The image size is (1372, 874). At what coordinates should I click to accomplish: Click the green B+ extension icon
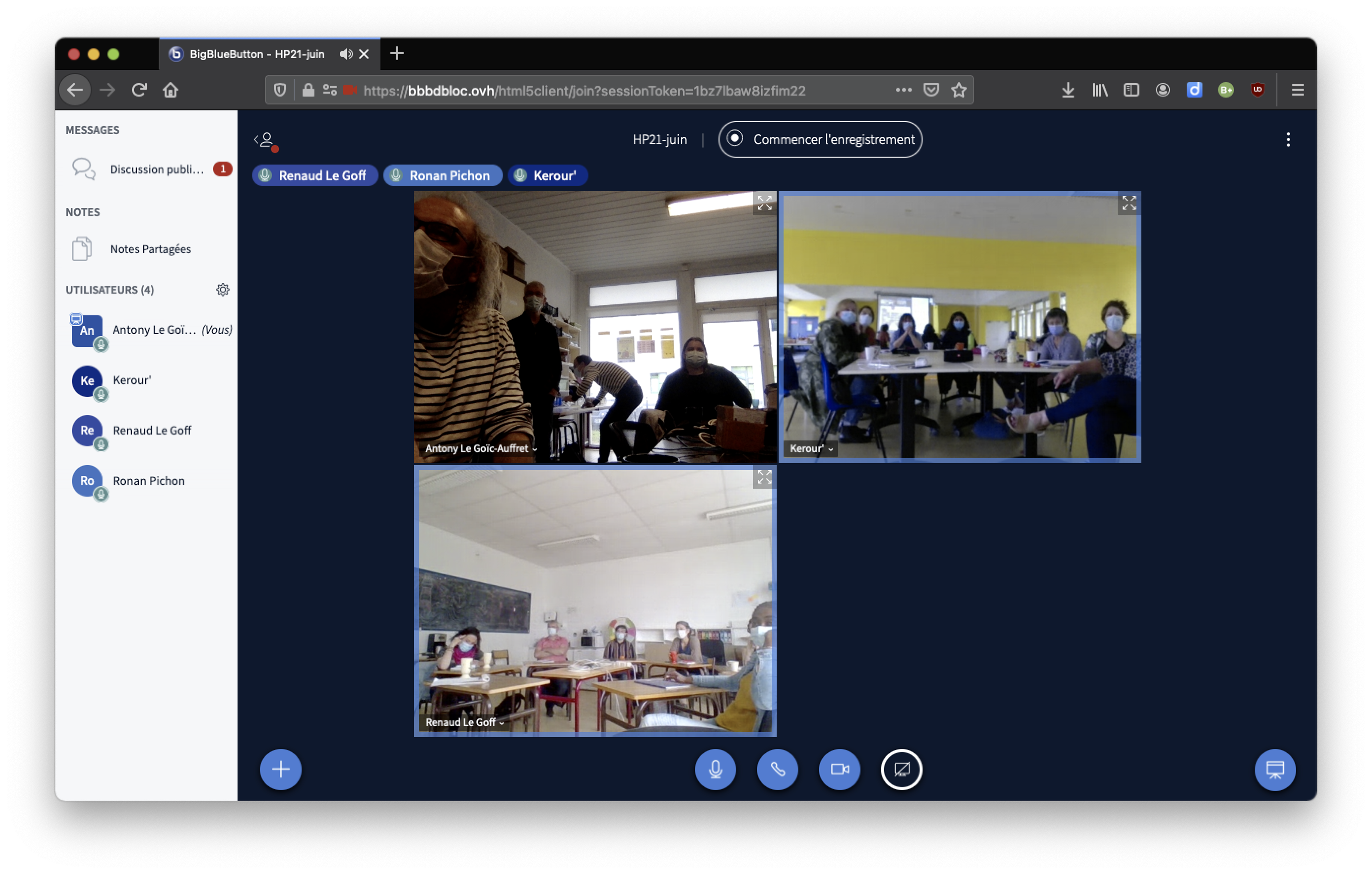coord(1226,90)
